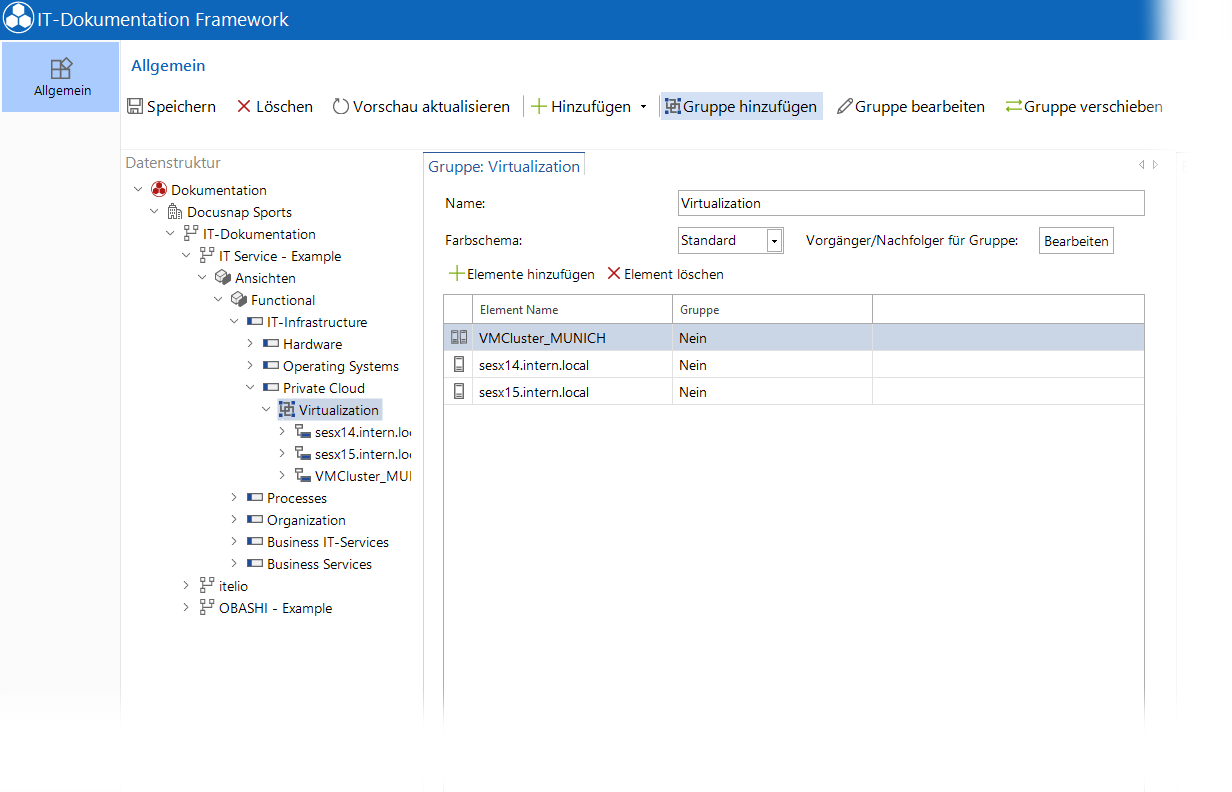Click the Löschen red X icon
This screenshot has height=792, width=1232.
(x=244, y=106)
